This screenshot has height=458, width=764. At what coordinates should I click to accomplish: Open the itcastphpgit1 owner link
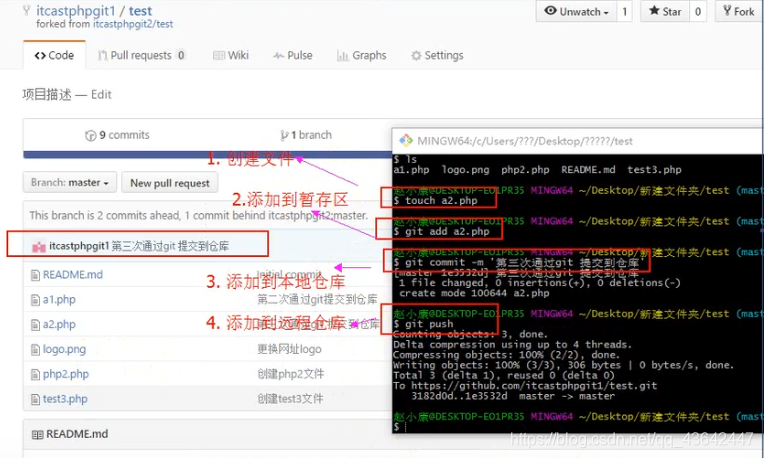(76, 11)
